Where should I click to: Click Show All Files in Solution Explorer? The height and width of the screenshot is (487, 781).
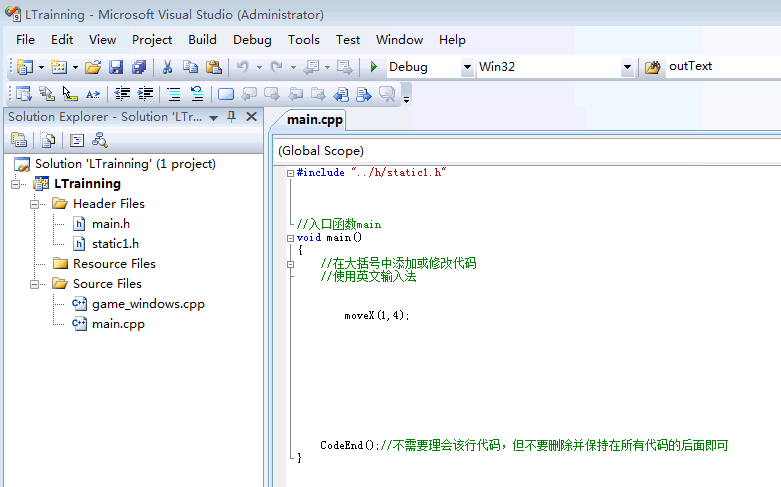(x=47, y=140)
